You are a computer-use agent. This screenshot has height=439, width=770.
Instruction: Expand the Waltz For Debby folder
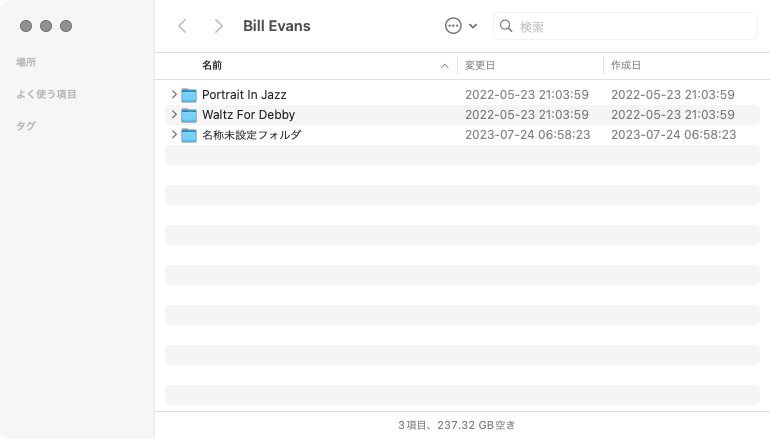(174, 115)
